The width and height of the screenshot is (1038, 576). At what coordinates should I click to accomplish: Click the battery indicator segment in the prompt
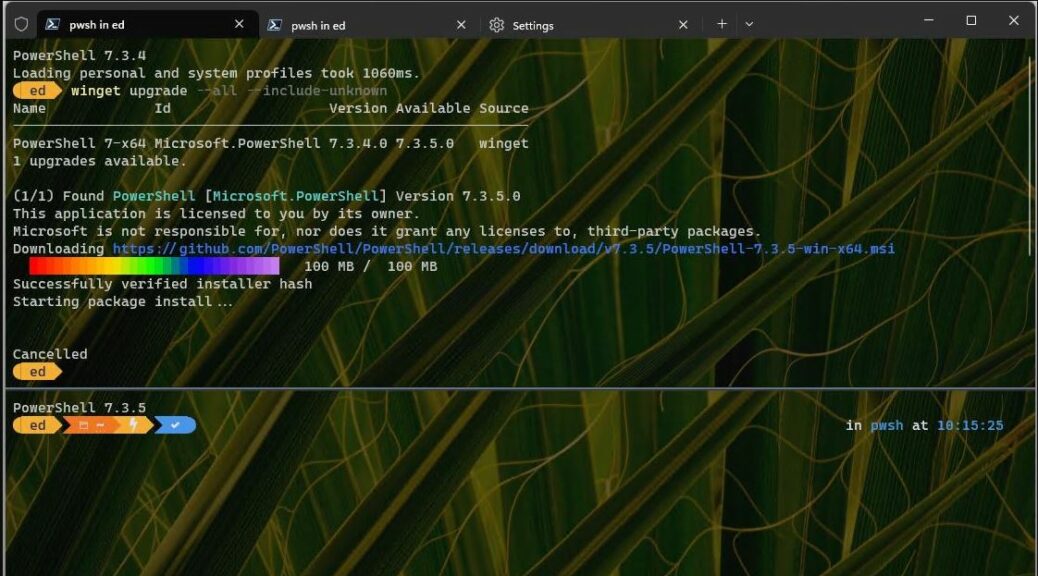click(86, 424)
